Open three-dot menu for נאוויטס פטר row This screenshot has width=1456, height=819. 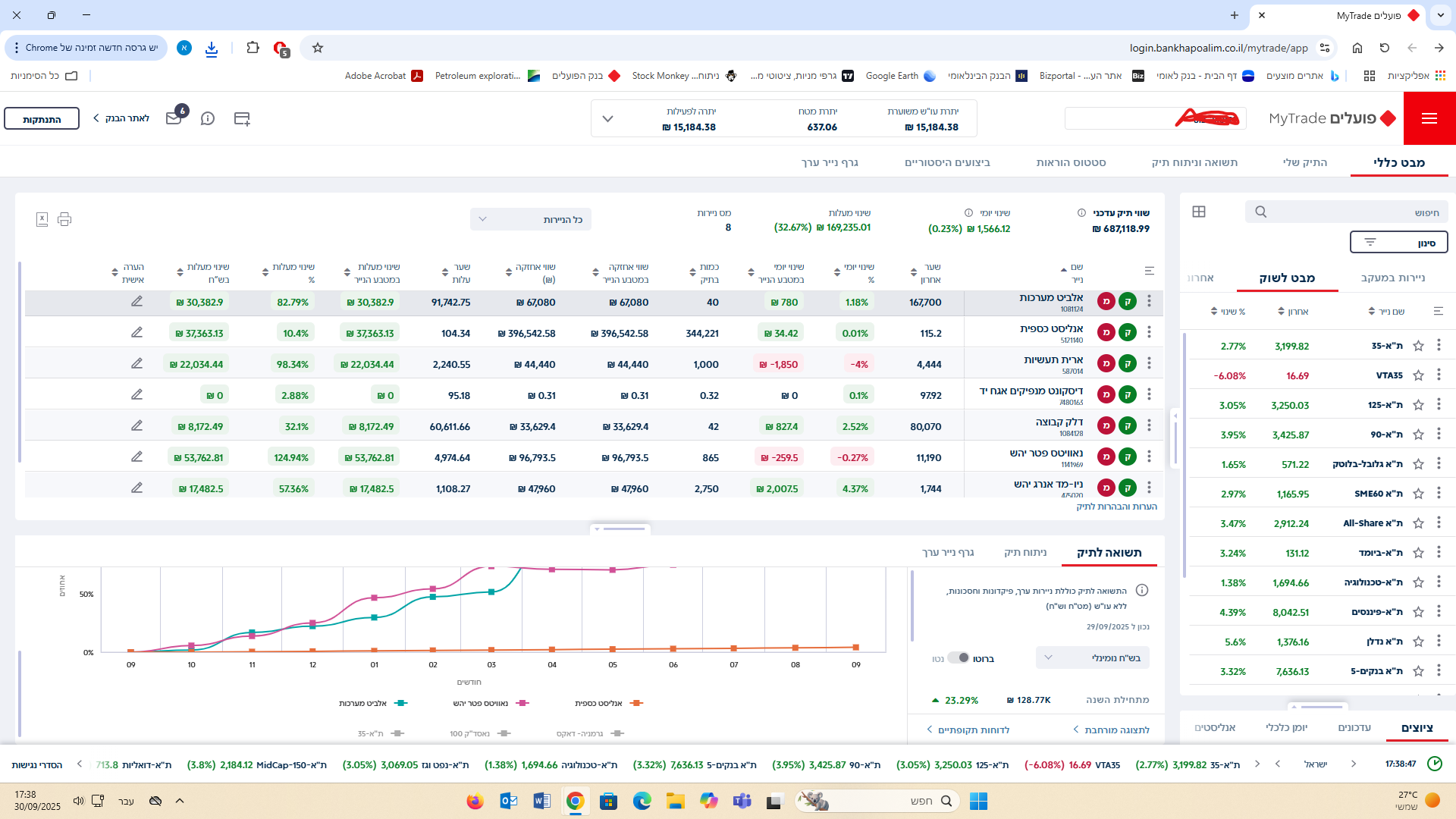tap(1149, 457)
